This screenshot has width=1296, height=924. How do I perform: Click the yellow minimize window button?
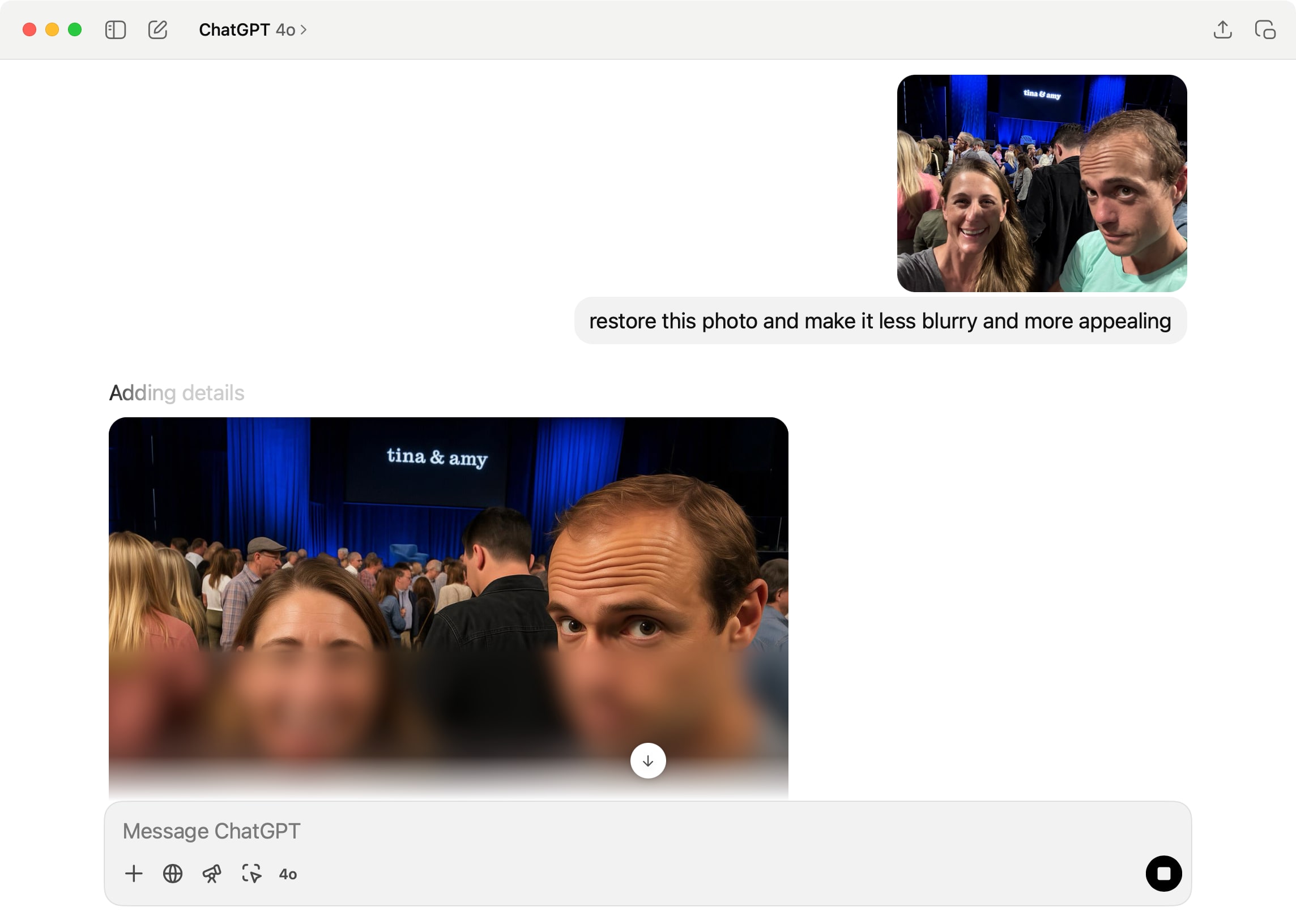point(52,29)
